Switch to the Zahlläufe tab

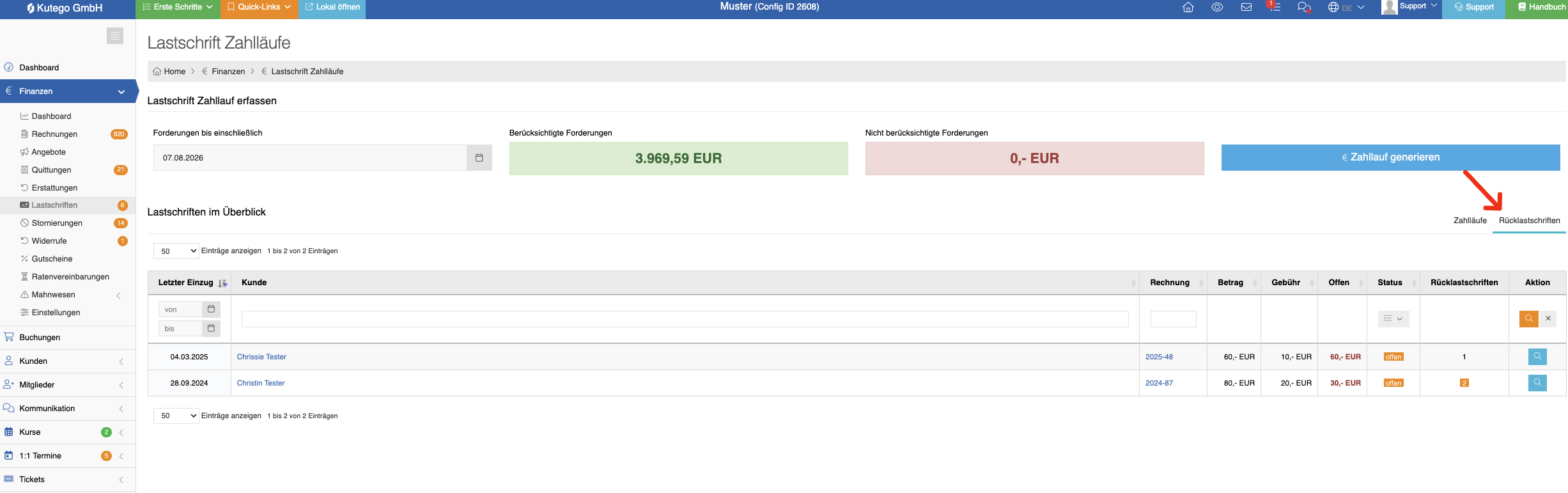1470,221
